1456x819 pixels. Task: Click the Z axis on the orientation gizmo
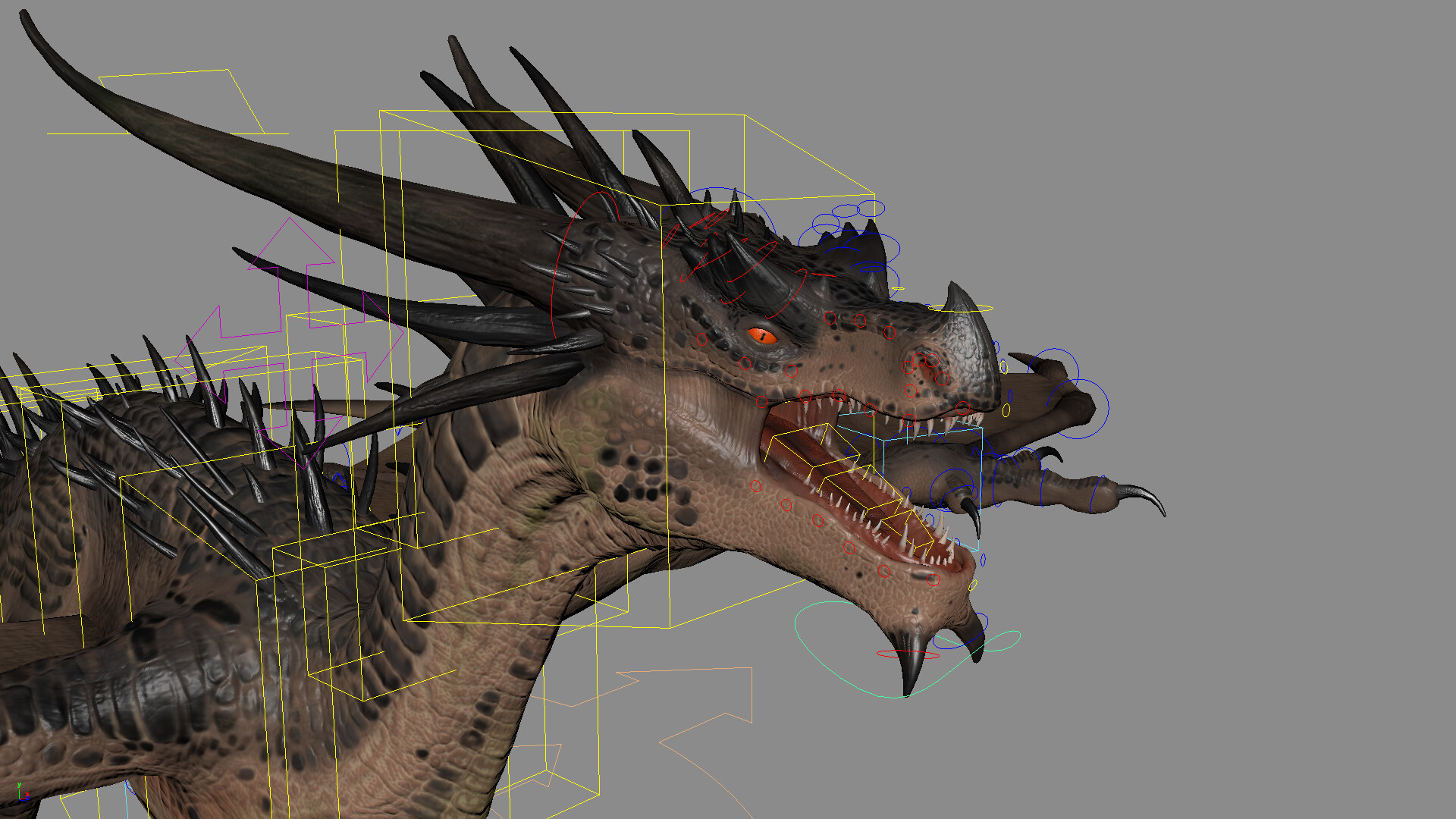[28, 799]
